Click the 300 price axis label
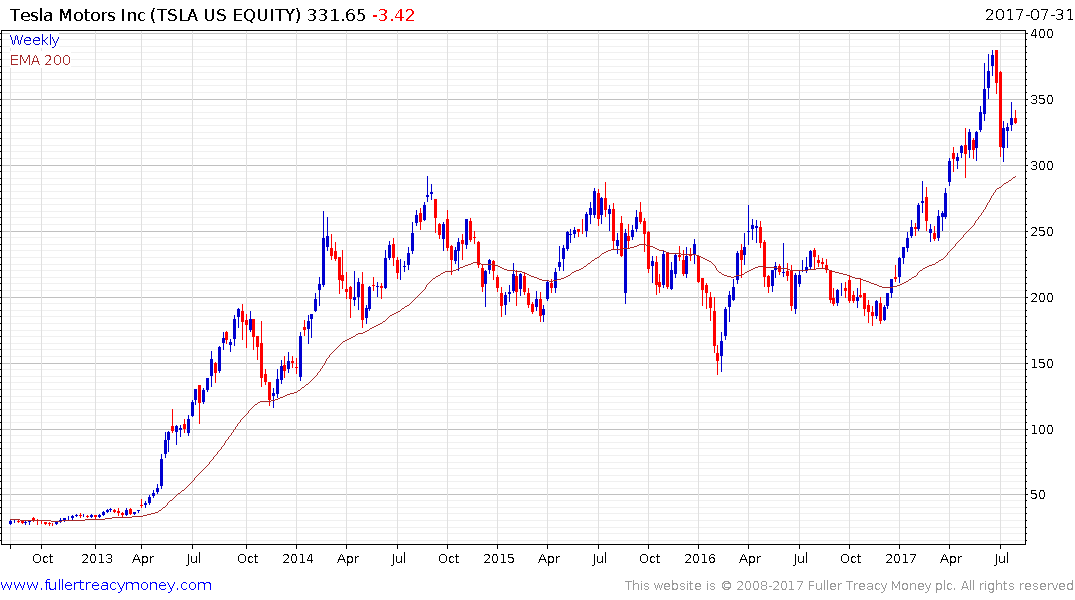The height and width of the screenshot is (600, 1075). coord(1043,165)
